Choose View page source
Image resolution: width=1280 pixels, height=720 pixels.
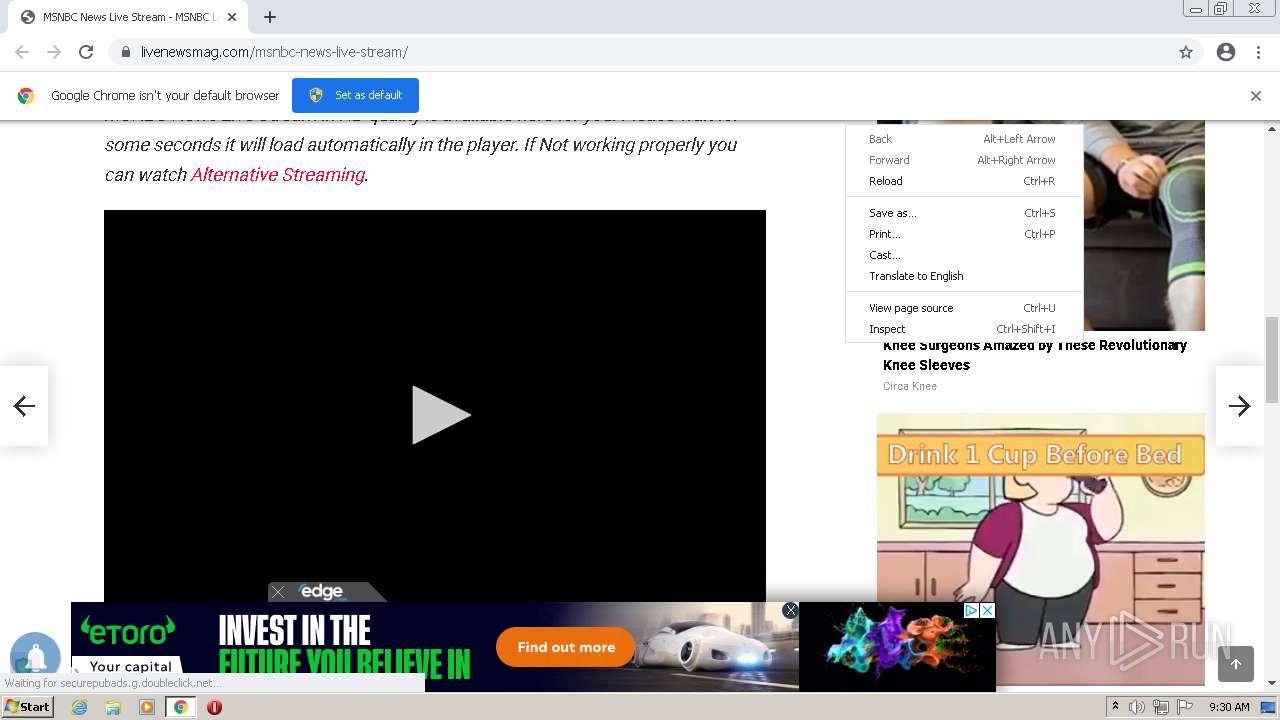click(x=964, y=308)
